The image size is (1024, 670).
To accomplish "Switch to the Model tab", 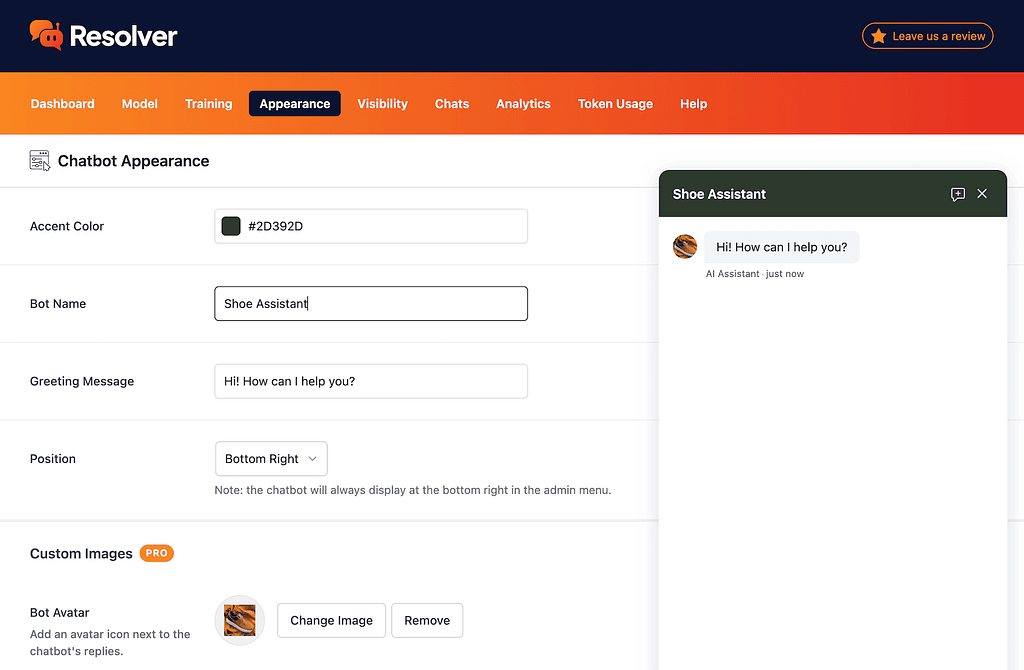I will coord(140,104).
